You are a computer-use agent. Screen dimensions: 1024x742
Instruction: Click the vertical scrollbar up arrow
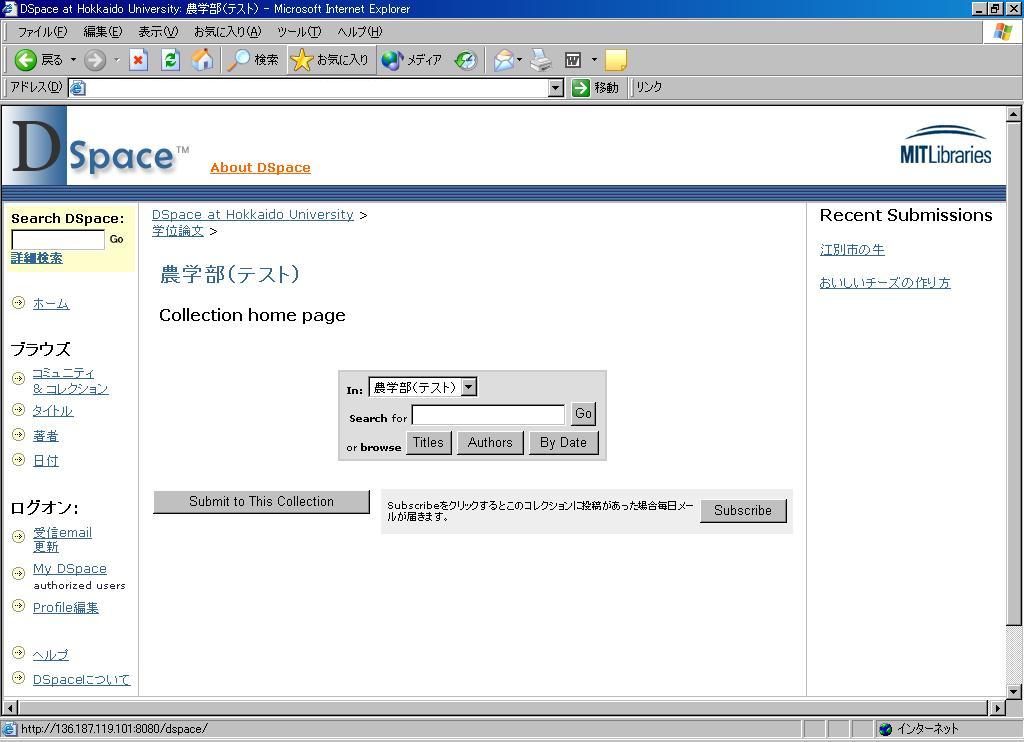[1014, 114]
